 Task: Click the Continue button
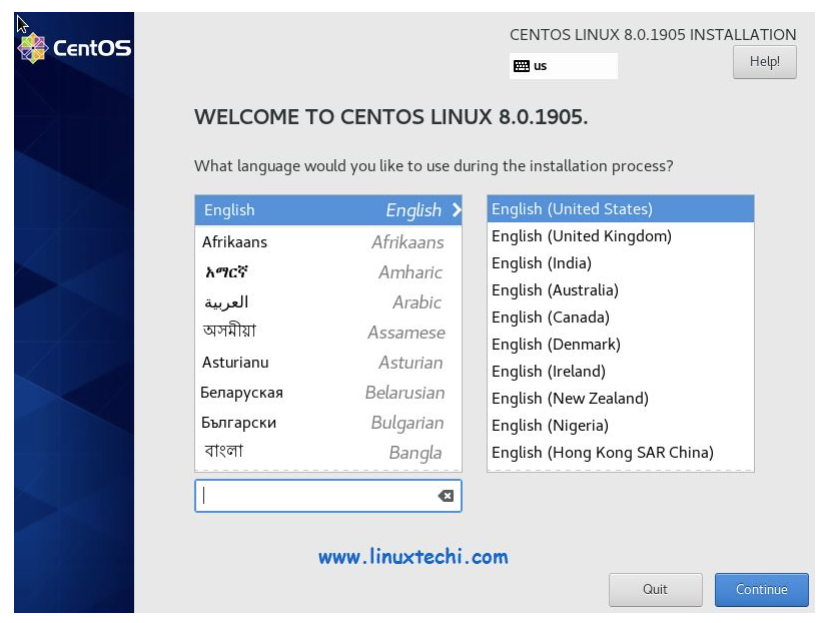click(762, 591)
